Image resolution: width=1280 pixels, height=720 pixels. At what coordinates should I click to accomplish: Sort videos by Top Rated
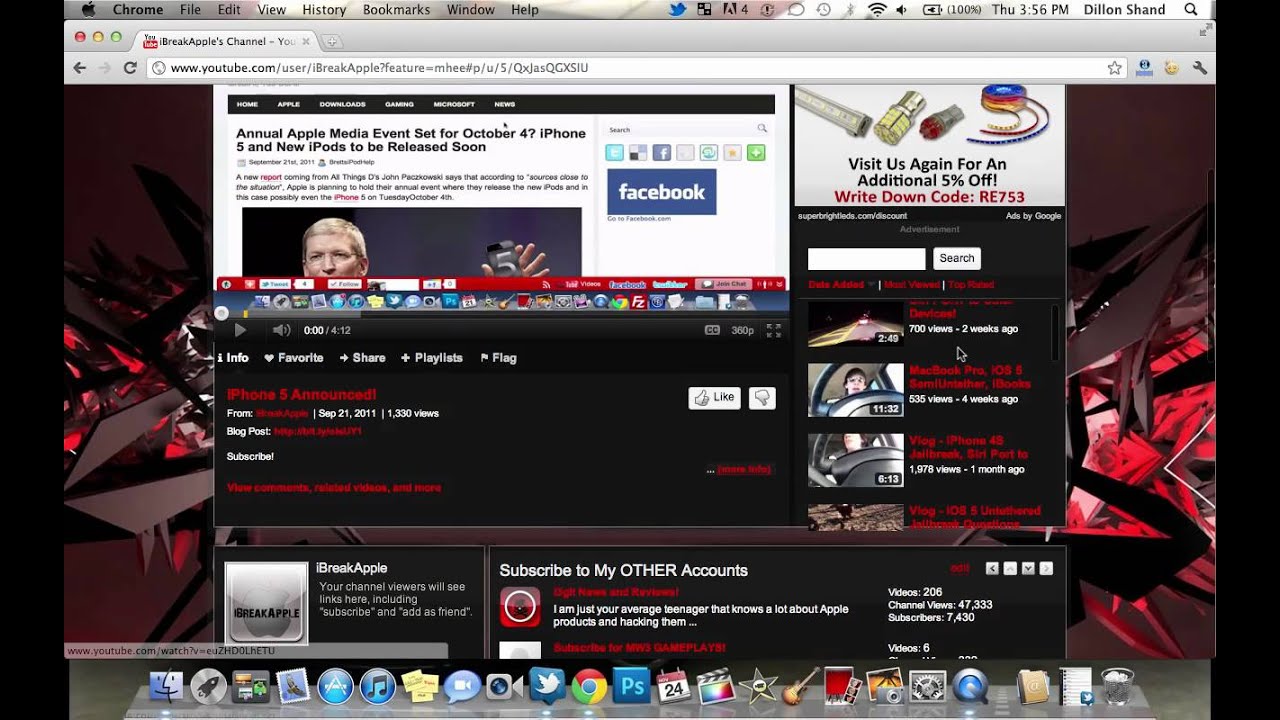click(971, 285)
